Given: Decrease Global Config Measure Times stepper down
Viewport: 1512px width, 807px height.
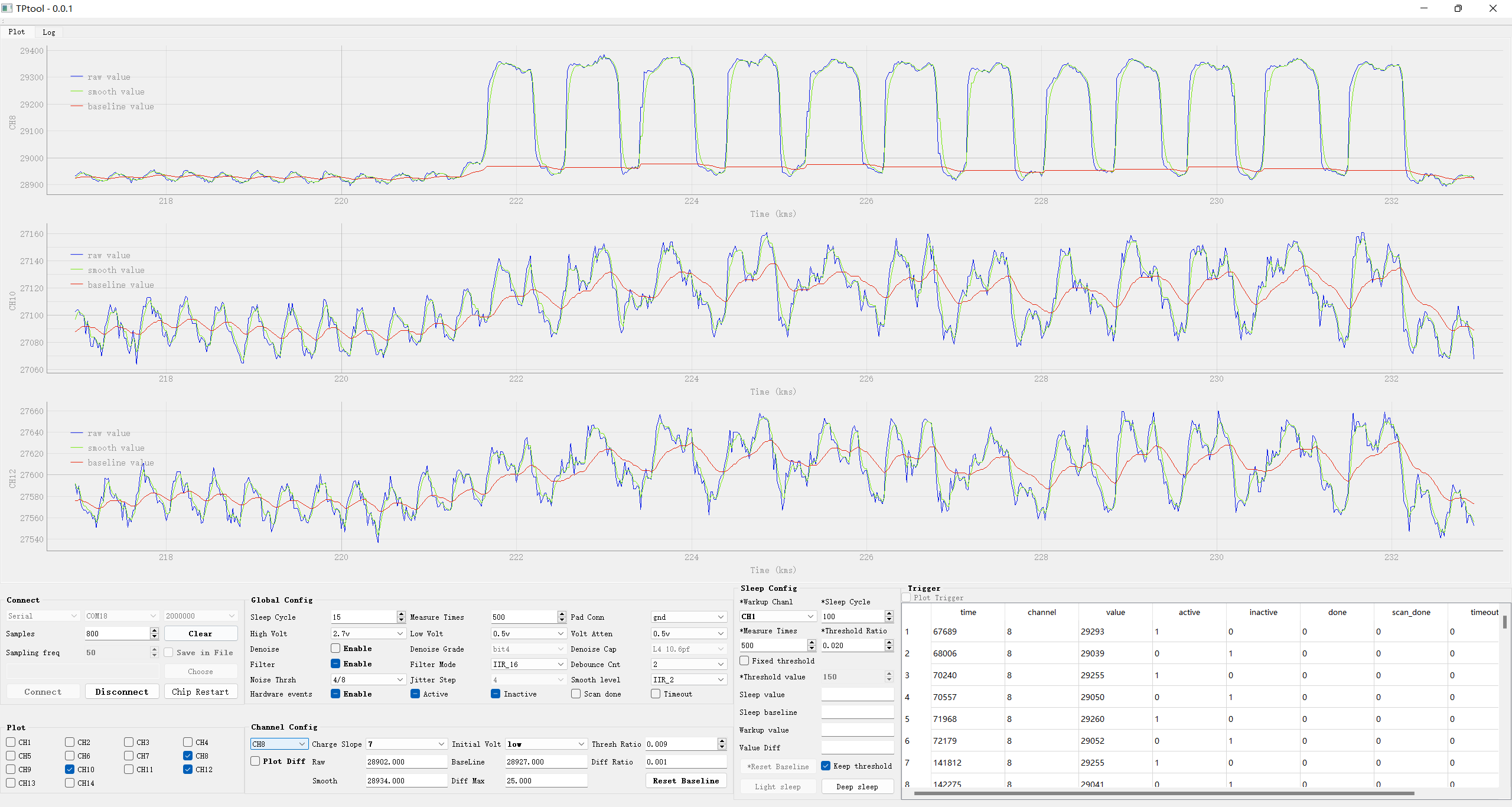Looking at the screenshot, I should (562, 620).
